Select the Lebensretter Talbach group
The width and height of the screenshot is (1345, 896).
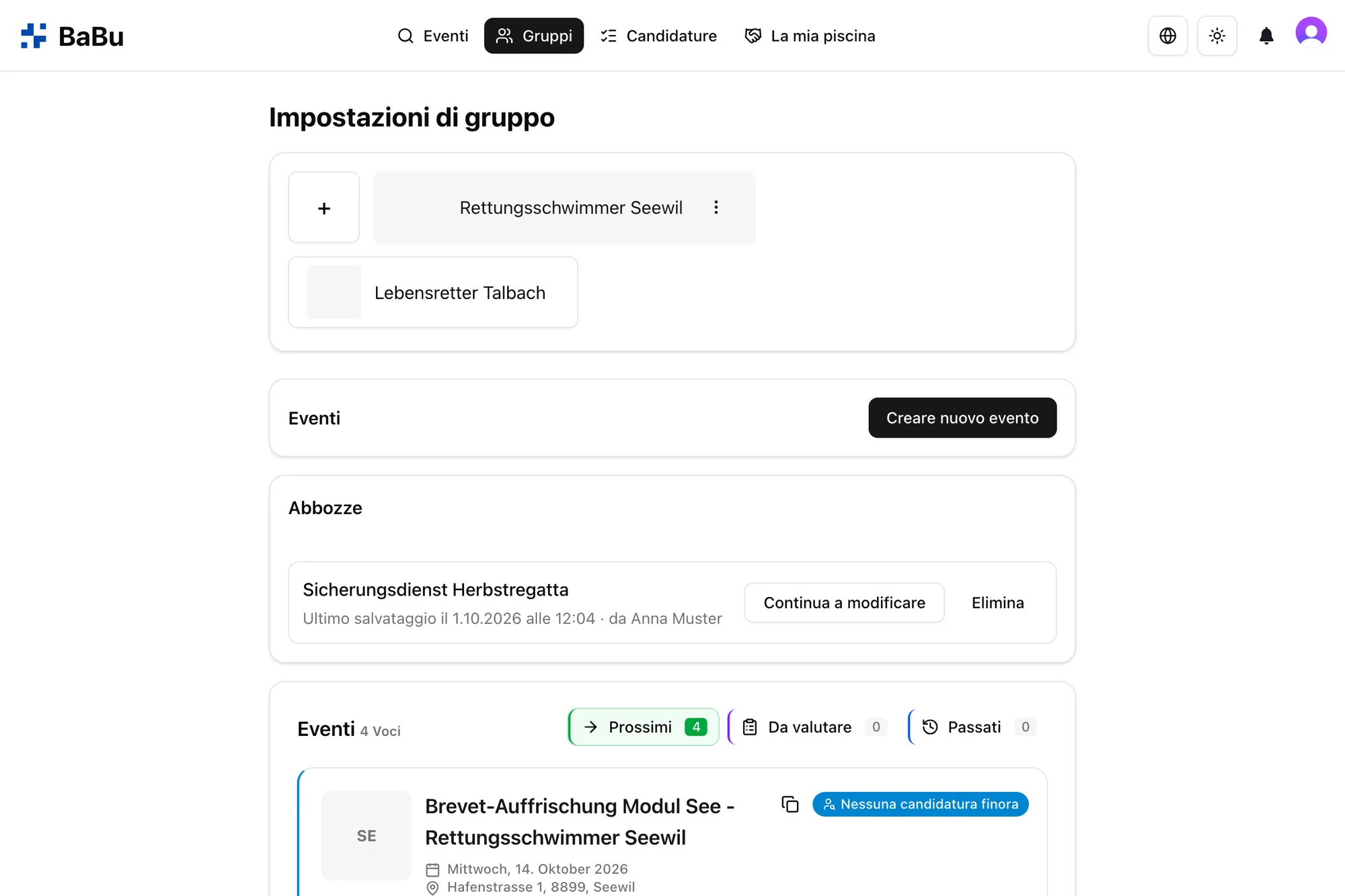[433, 292]
